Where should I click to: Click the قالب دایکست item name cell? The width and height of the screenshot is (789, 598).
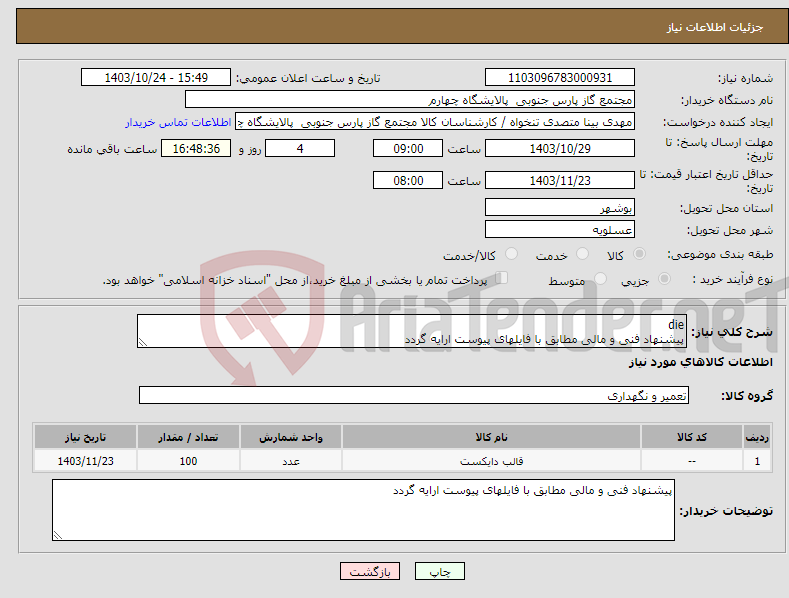click(x=491, y=461)
